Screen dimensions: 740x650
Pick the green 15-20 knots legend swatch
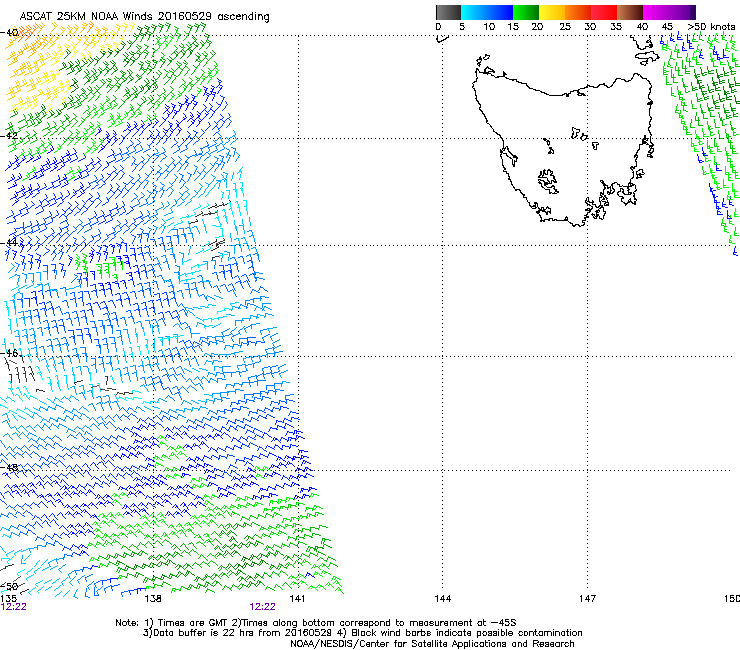coord(526,12)
